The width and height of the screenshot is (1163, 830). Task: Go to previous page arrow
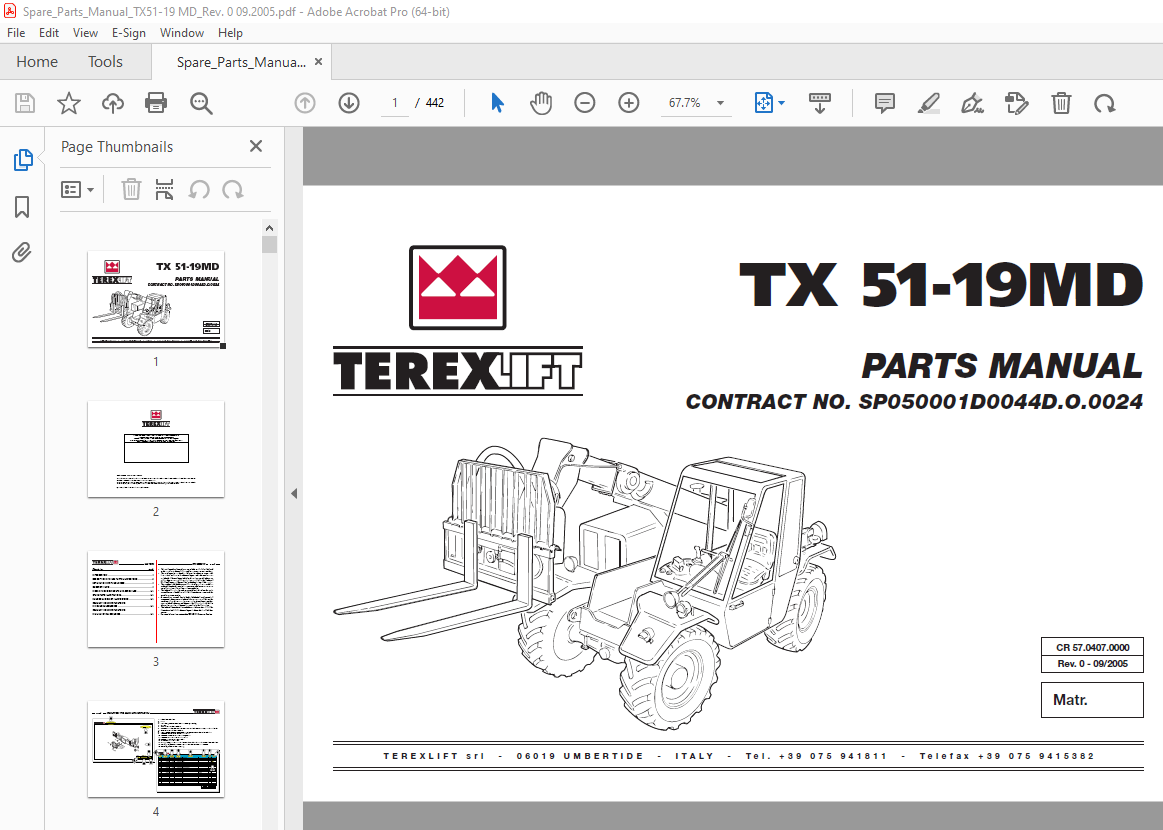305,103
